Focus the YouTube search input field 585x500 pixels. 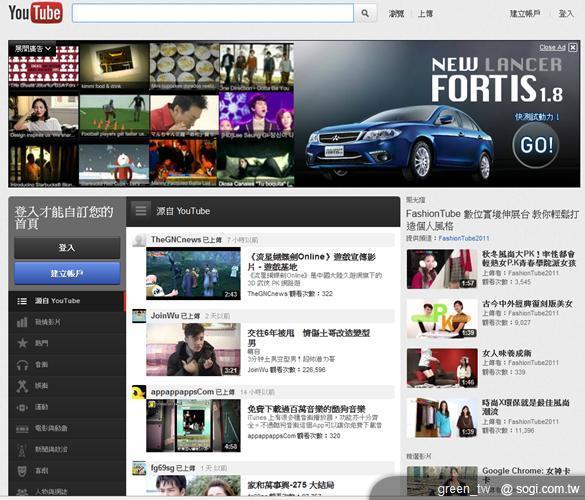tap(213, 13)
